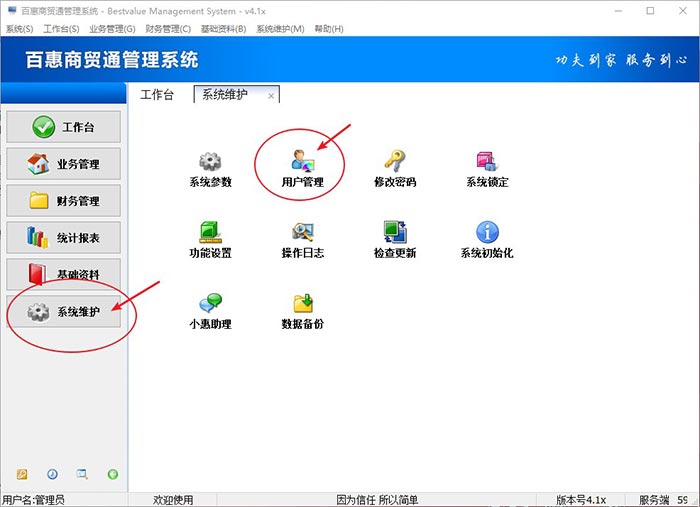Viewport: 700px width, 507px height.
Task: Open 系统参数 gear icon
Action: [x=210, y=162]
